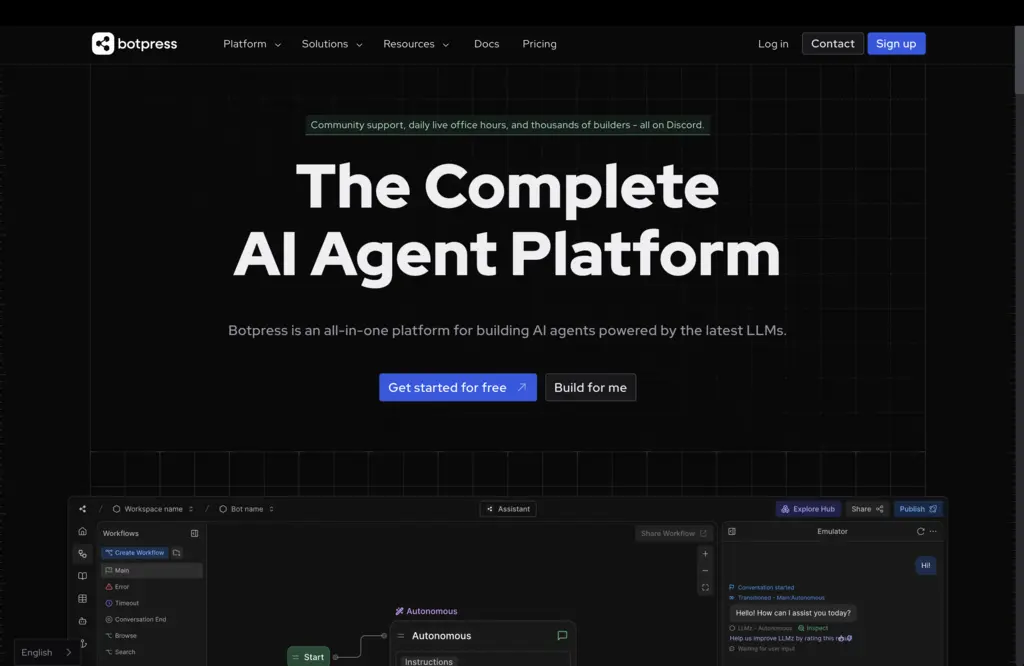Open the Pricing page

tap(539, 44)
